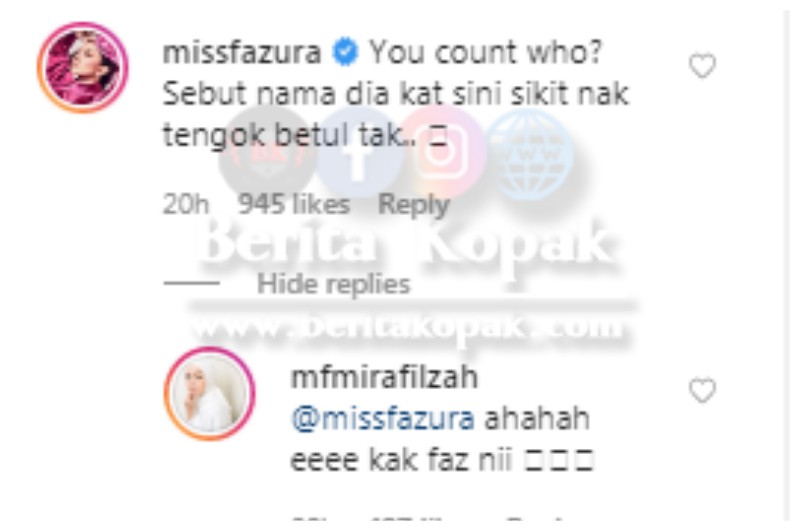Open the mfmirafilzah username link
The image size is (800, 531).
384,378
